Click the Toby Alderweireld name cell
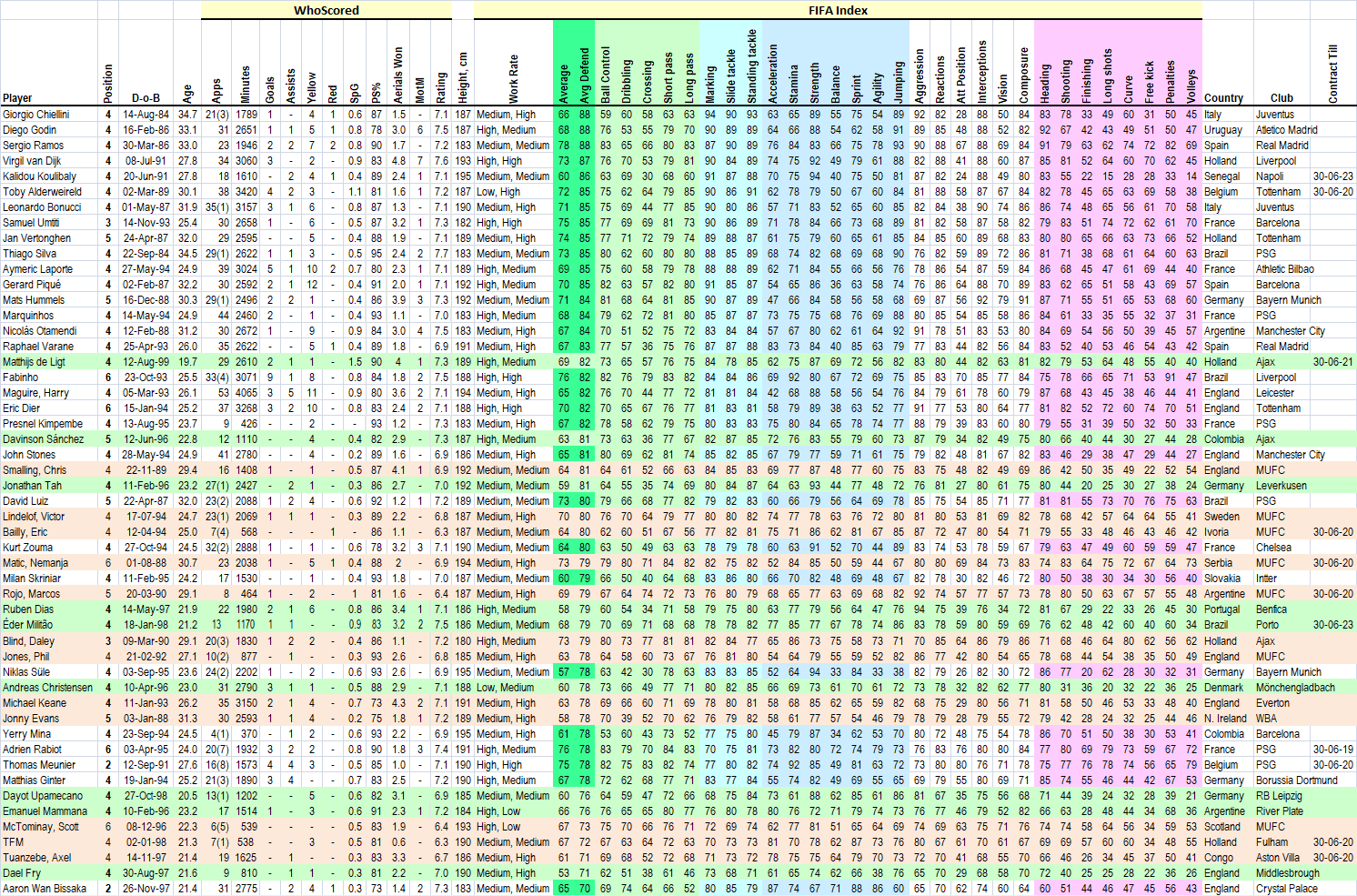This screenshot has height=896, width=1357. pos(49,192)
